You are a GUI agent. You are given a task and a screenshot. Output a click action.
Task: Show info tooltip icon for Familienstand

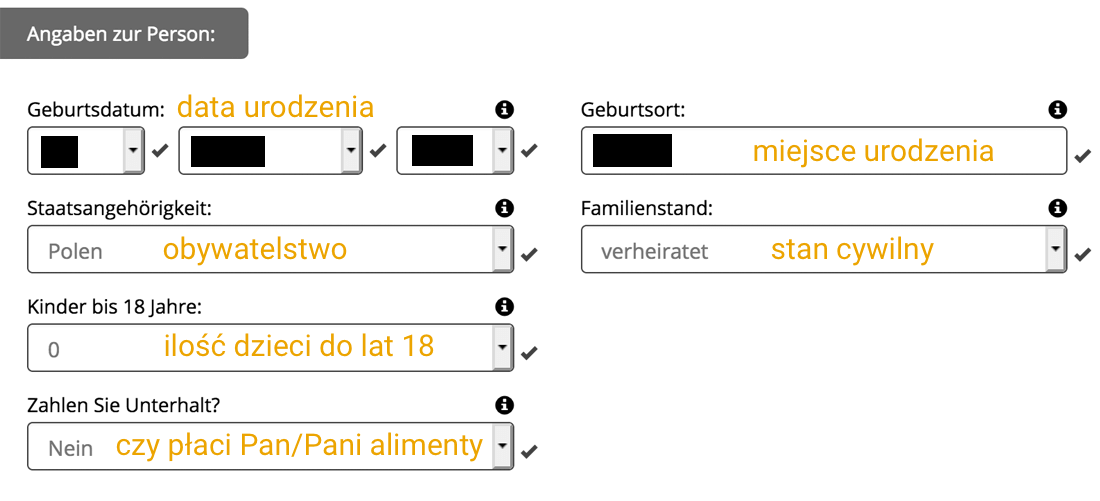click(x=1057, y=208)
